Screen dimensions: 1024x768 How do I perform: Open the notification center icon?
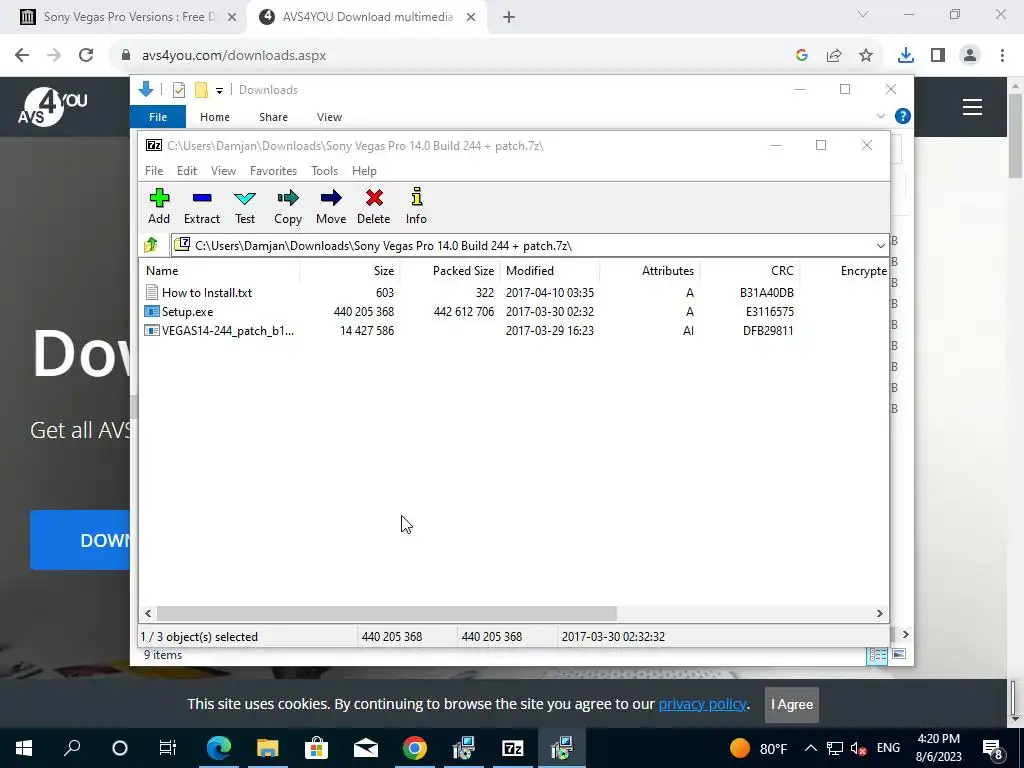(x=993, y=748)
